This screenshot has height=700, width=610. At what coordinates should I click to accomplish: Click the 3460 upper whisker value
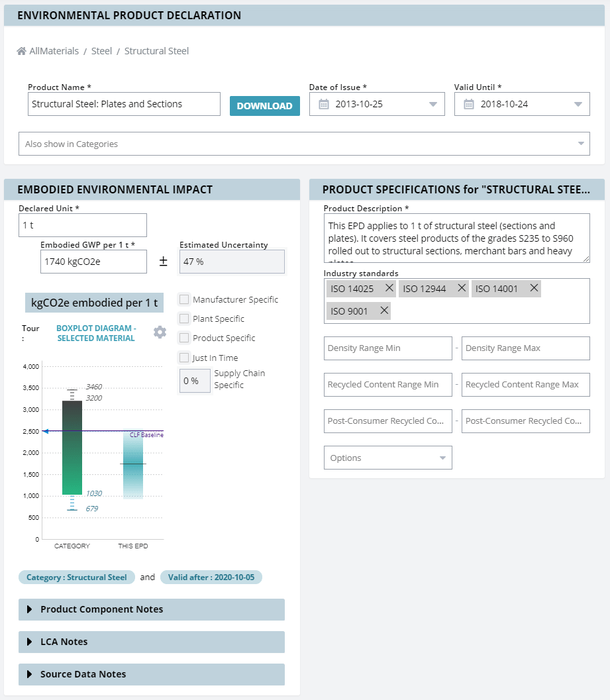(94, 387)
